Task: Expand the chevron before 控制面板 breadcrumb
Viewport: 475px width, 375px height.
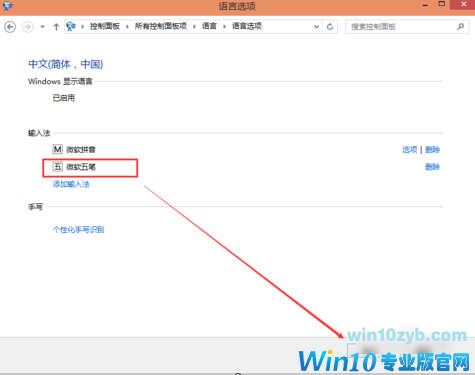Action: [82, 27]
